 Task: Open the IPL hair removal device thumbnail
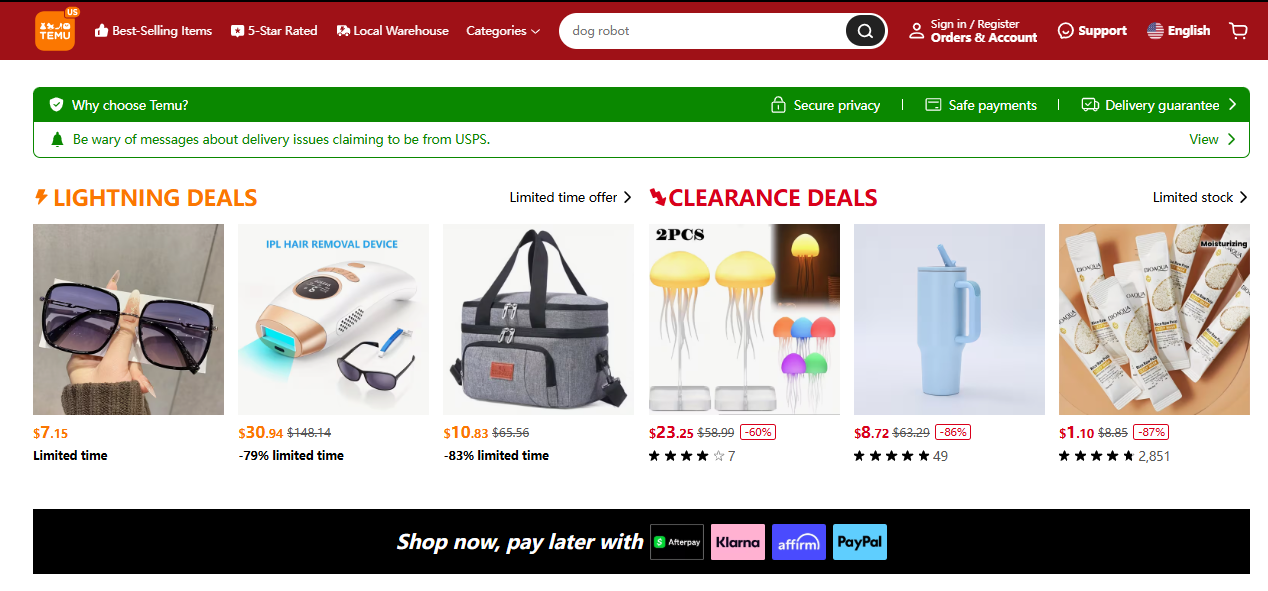pyautogui.click(x=333, y=319)
